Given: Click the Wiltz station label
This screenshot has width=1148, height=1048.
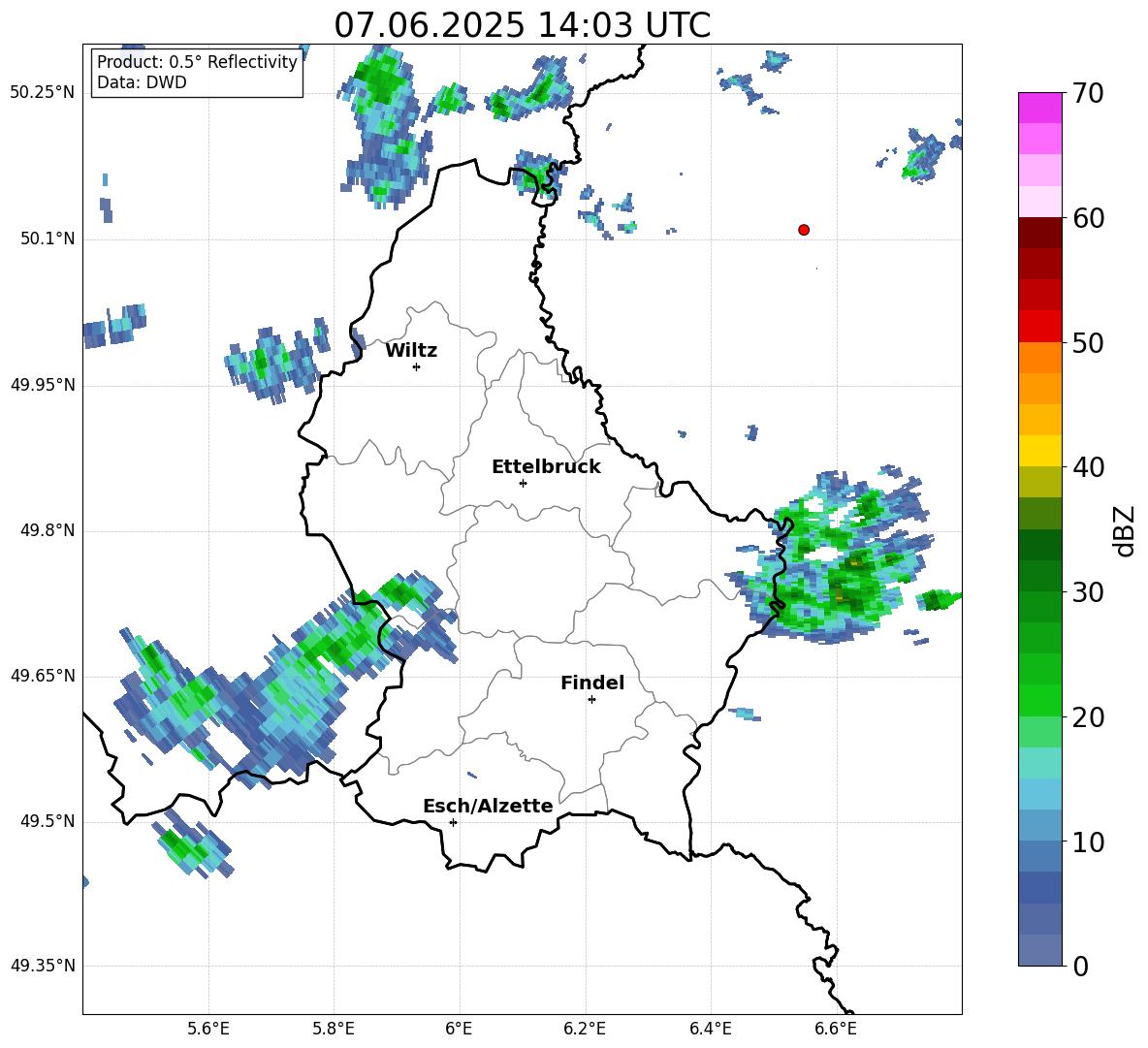Looking at the screenshot, I should click(411, 351).
